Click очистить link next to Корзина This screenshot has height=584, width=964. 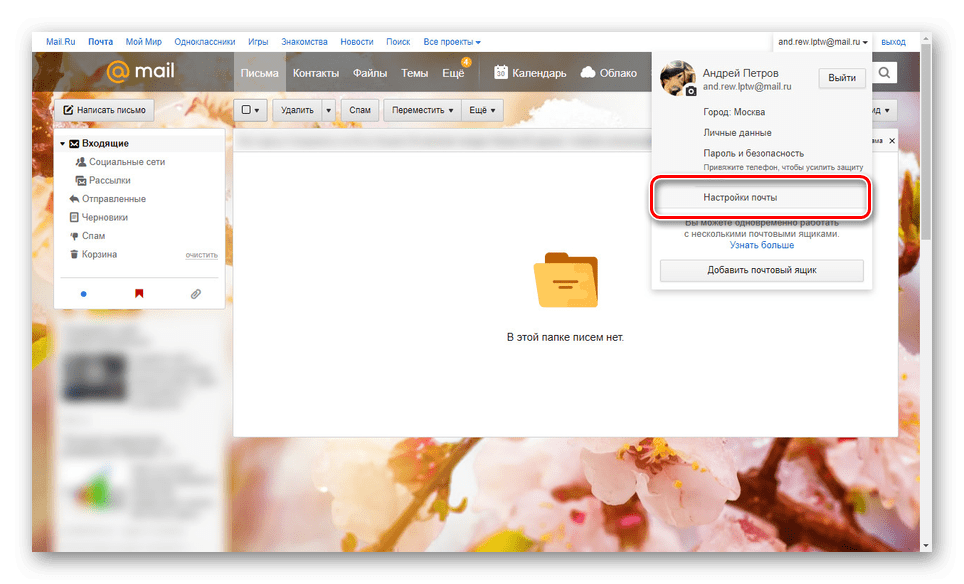[202, 255]
